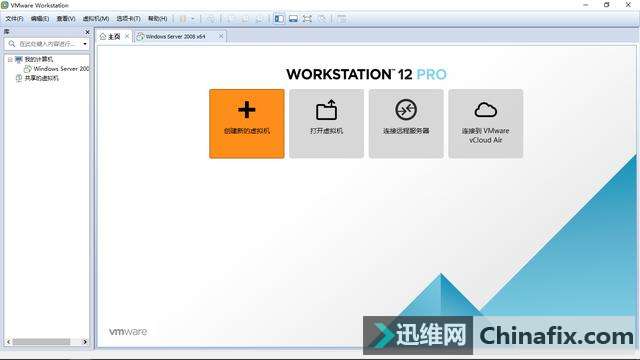Click the 创建新的虚拟机 orange tile
640x360 pixels.
pyautogui.click(x=247, y=124)
